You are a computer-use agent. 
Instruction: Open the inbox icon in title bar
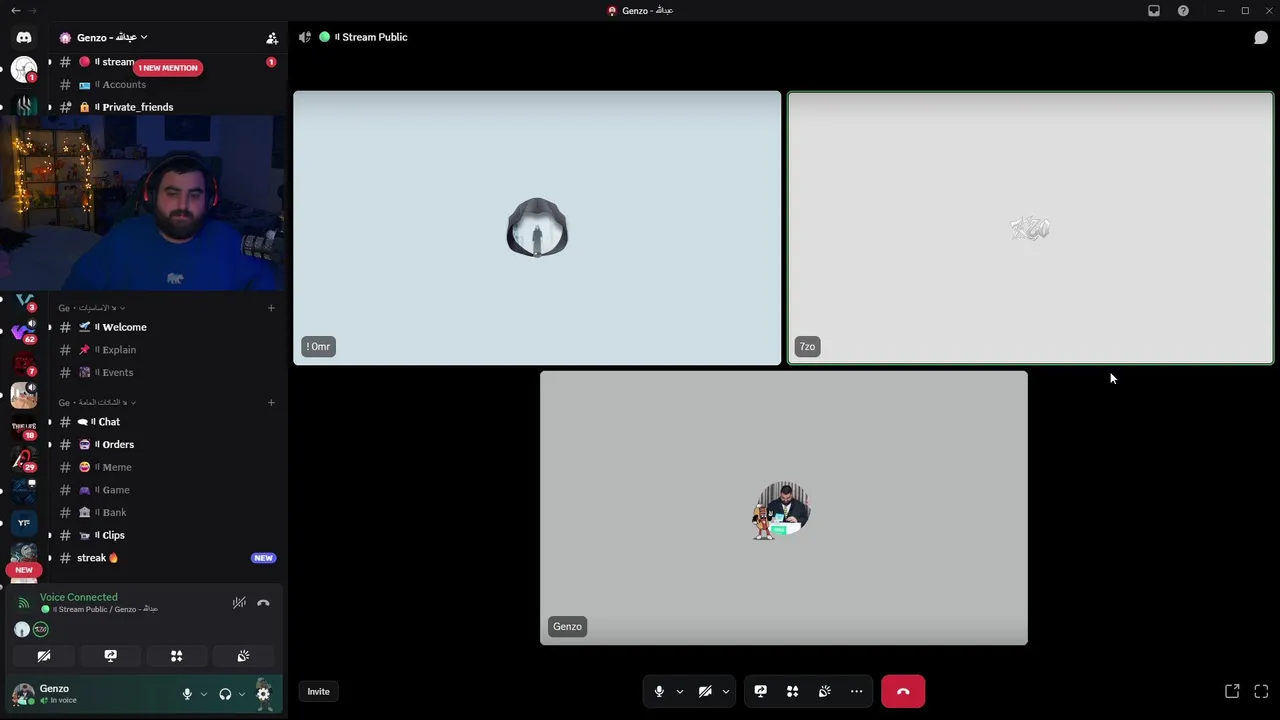pos(1154,10)
